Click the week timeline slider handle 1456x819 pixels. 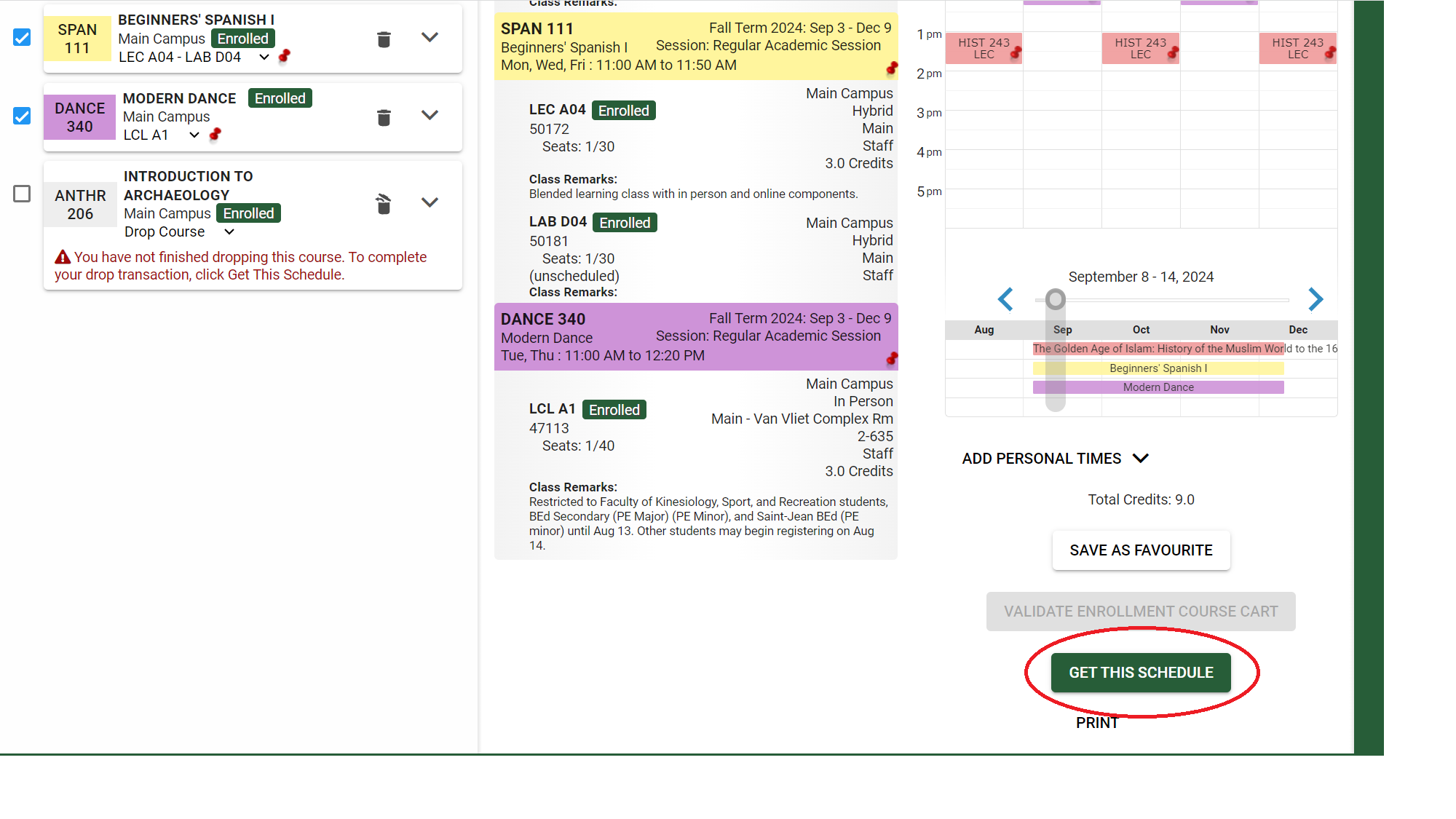1055,299
